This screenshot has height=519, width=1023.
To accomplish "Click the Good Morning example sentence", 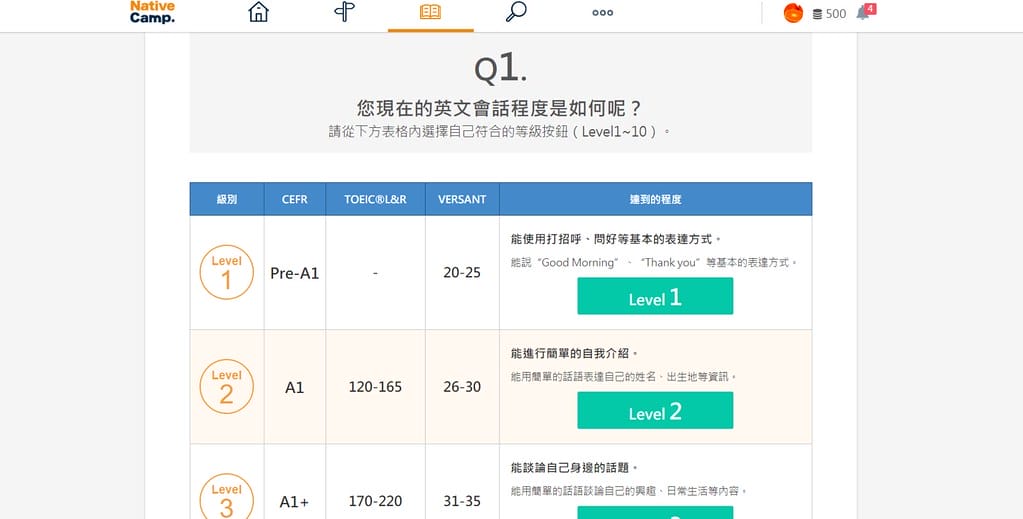I will point(654,262).
